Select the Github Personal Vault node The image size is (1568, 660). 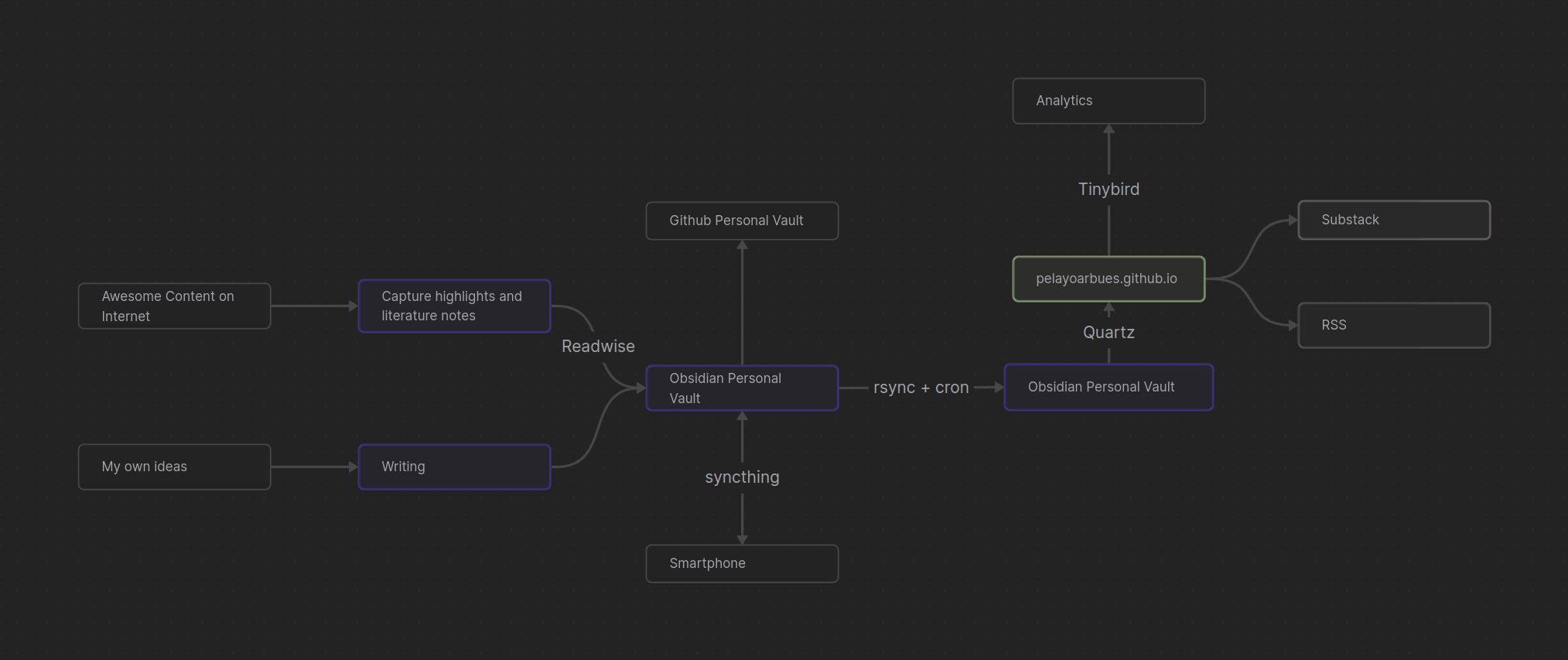pyautogui.click(x=742, y=221)
